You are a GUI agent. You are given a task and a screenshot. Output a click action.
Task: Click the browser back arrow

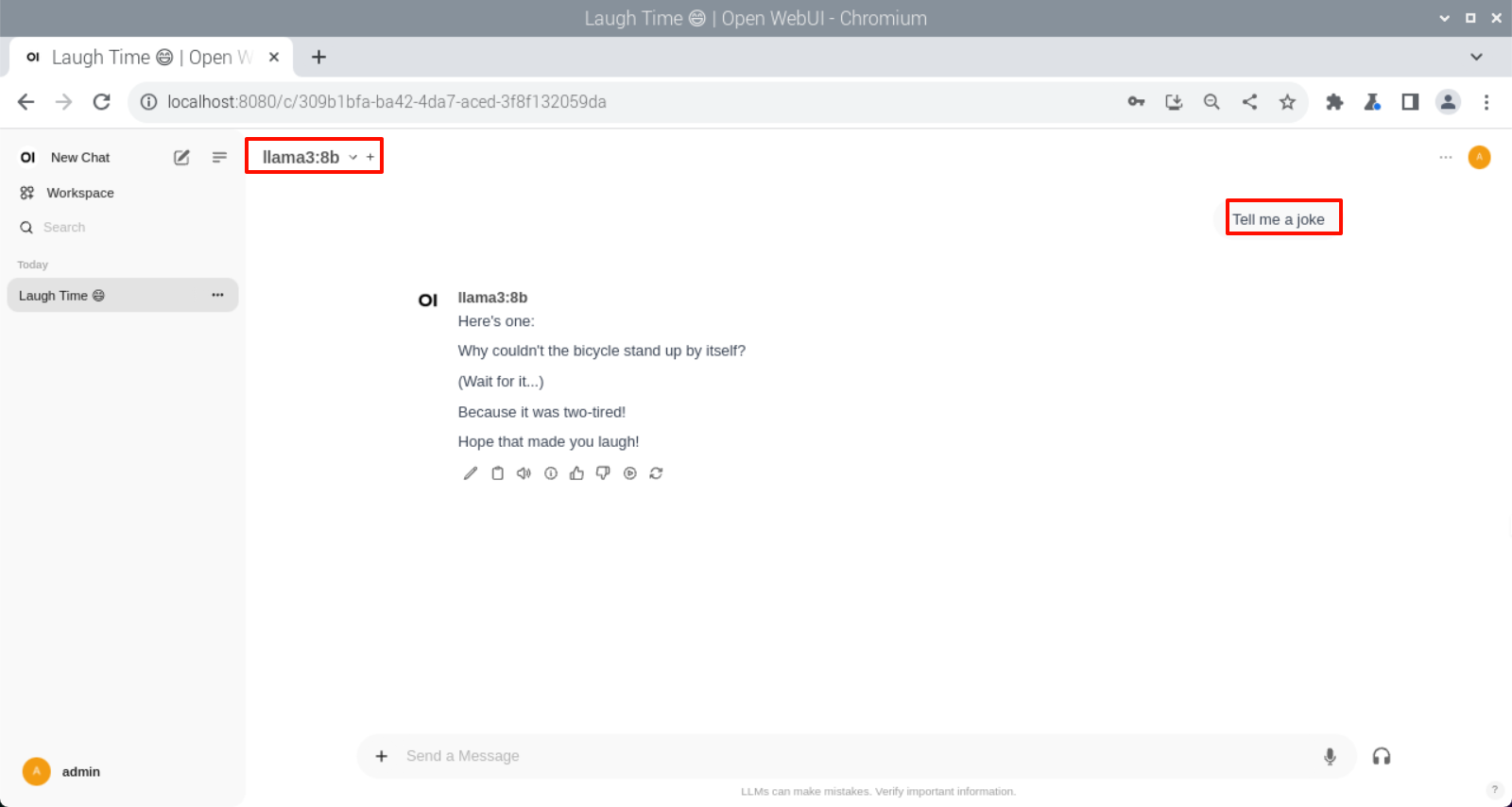26,102
